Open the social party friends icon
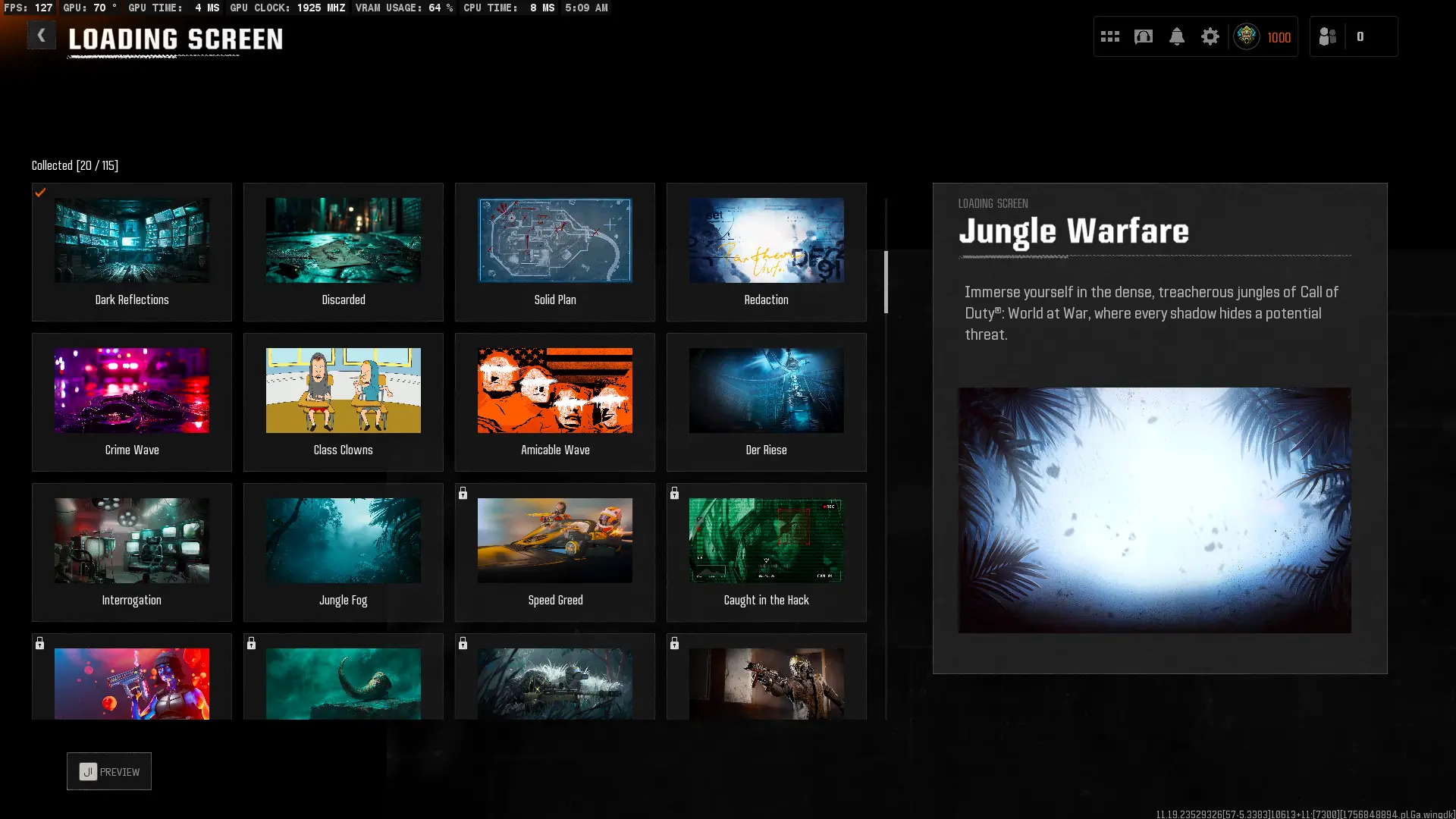 (1328, 36)
